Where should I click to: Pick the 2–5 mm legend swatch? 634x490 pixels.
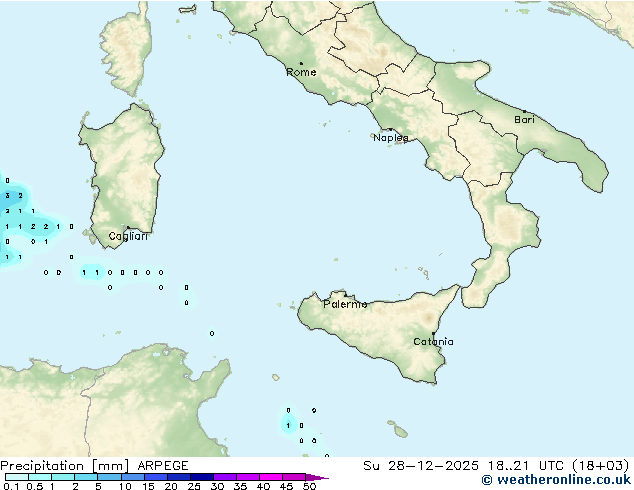point(86,477)
